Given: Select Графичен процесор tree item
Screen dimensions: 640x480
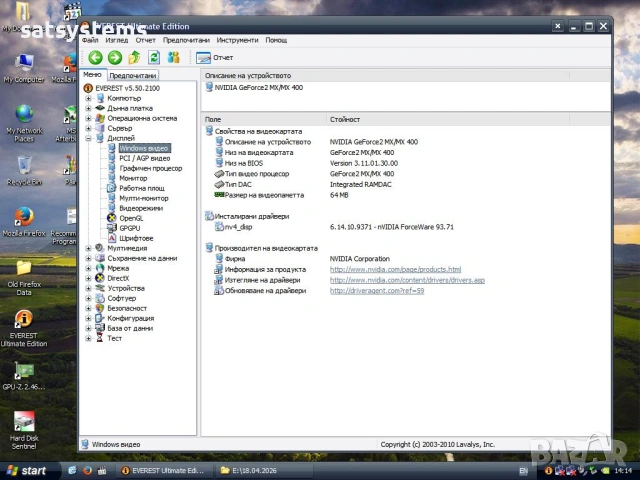Looking at the screenshot, I should [x=151, y=168].
